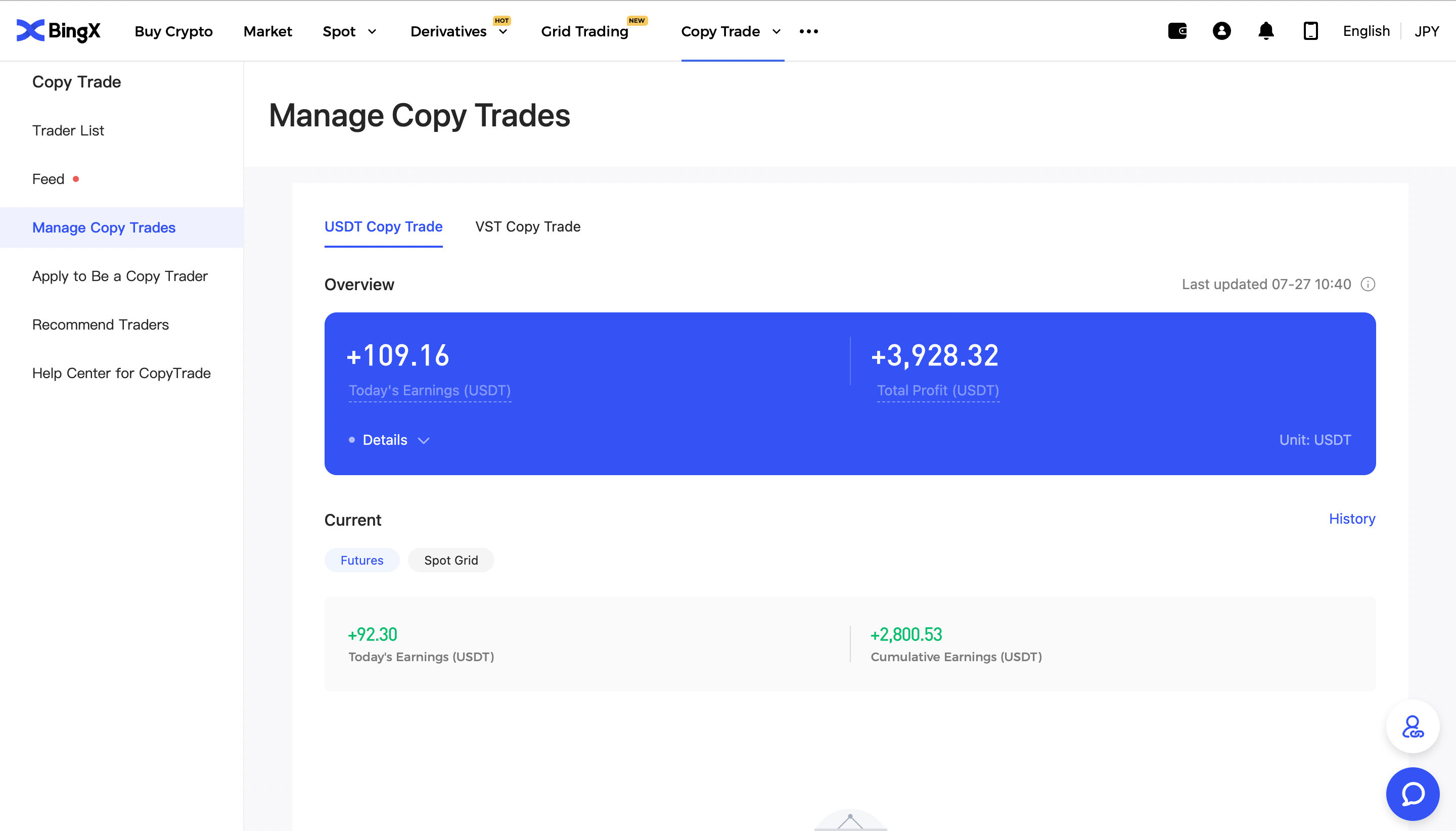1456x831 pixels.
Task: Open Trader List in sidebar
Action: 68,131
